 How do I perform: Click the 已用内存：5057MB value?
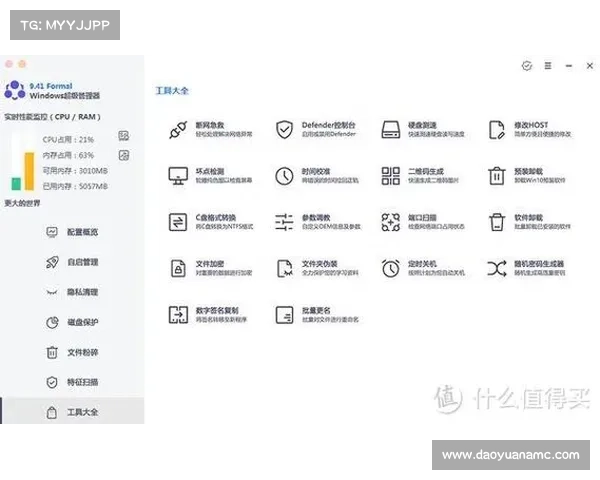75,186
